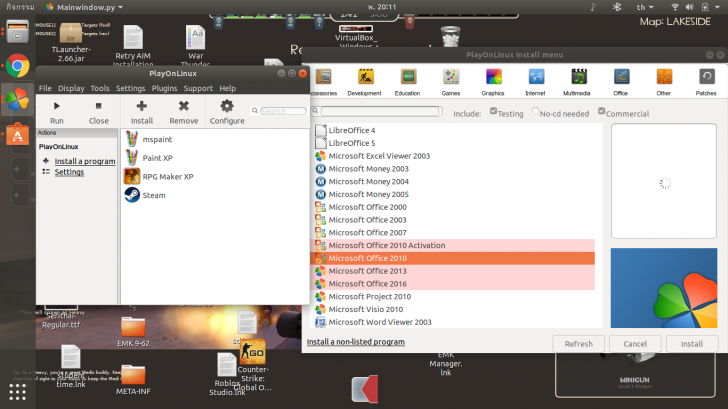Open the system status menu icons
Image resolution: width=728 pixels, height=409 pixels.
pos(696,7)
